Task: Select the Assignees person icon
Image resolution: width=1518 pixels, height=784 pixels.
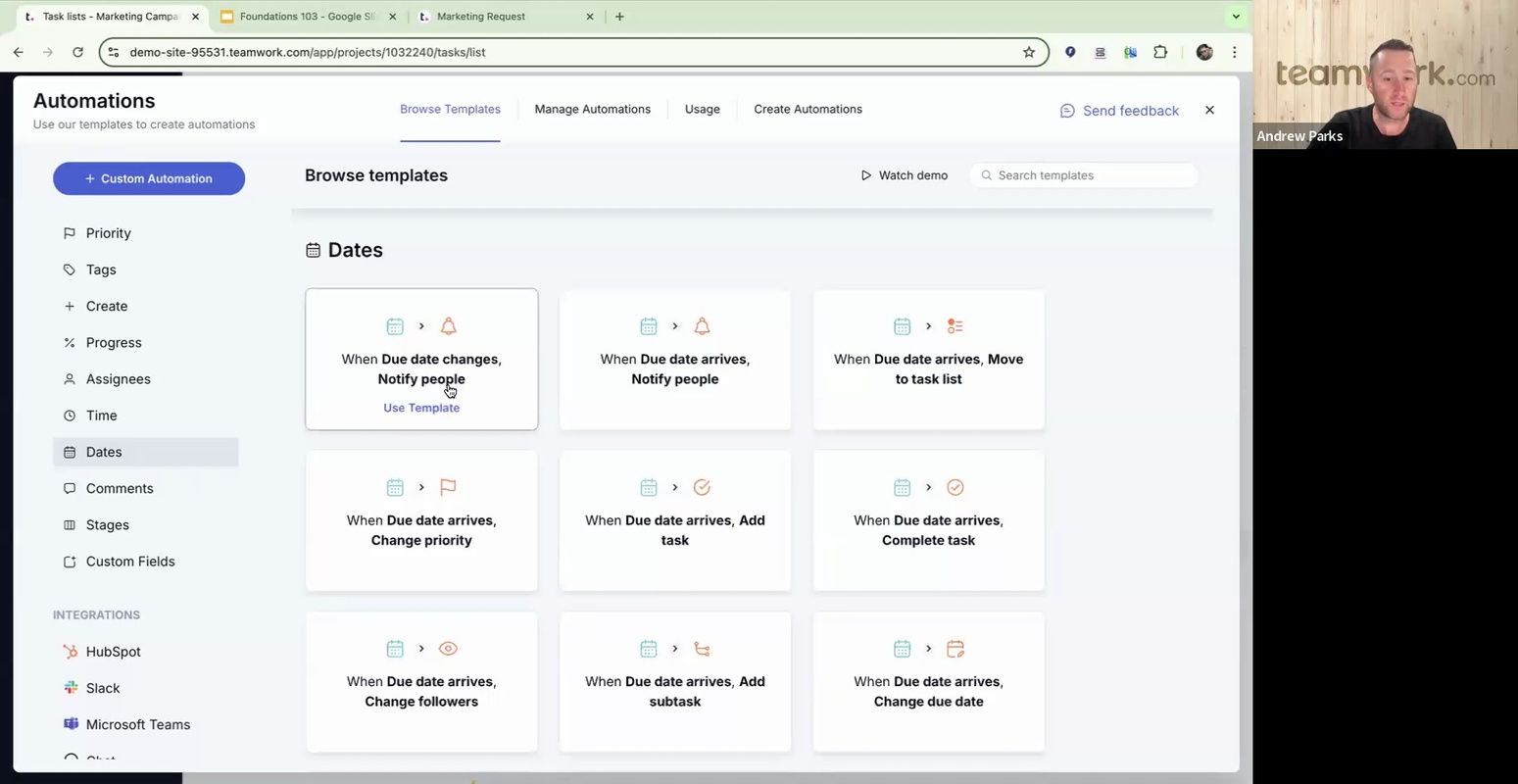Action: (70, 379)
